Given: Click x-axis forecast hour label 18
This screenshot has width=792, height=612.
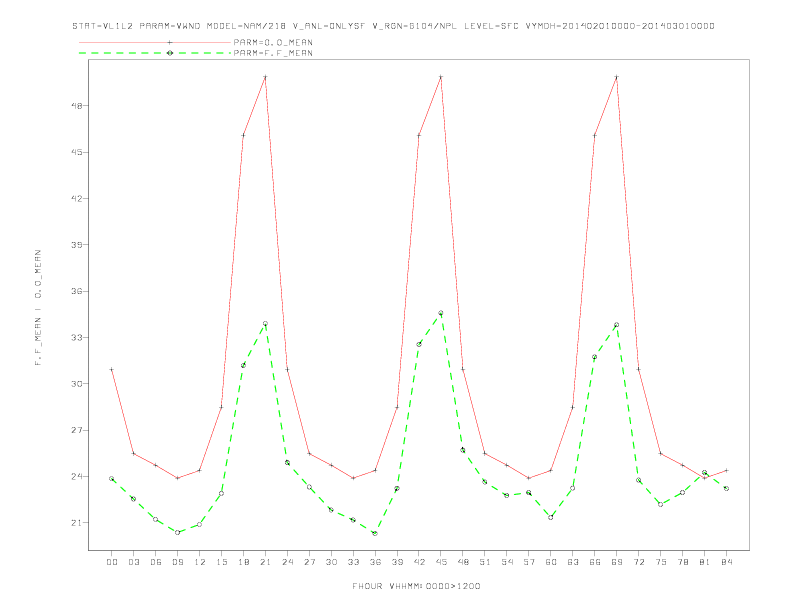Looking at the screenshot, I should click(x=243, y=562).
